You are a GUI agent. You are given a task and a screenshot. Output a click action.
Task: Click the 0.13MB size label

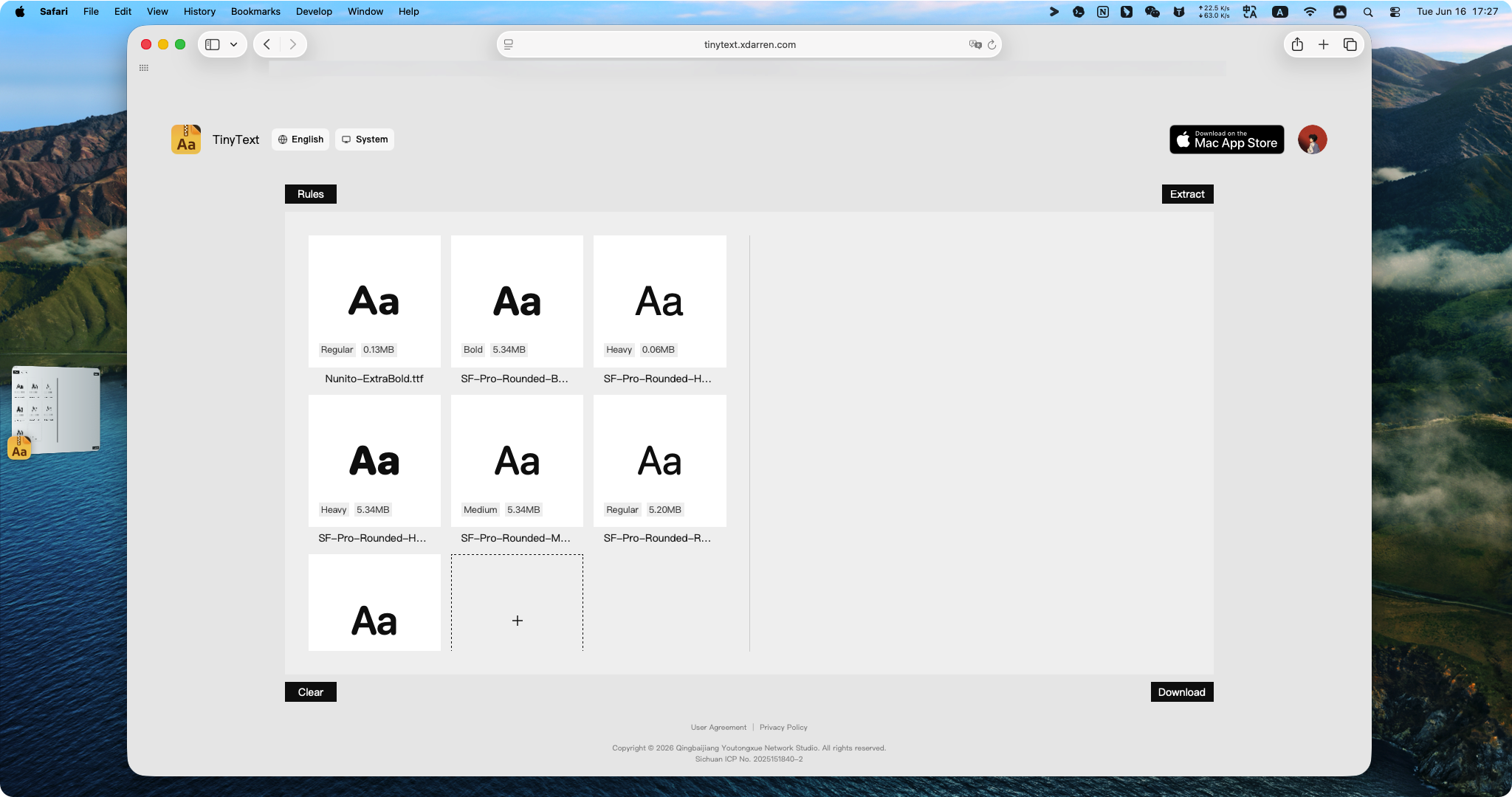[x=379, y=350]
